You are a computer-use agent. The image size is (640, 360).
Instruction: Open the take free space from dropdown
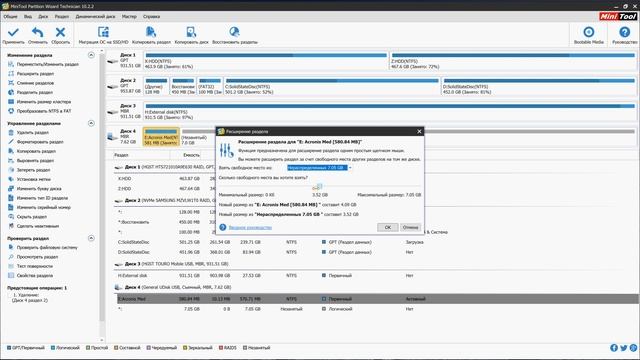319,168
